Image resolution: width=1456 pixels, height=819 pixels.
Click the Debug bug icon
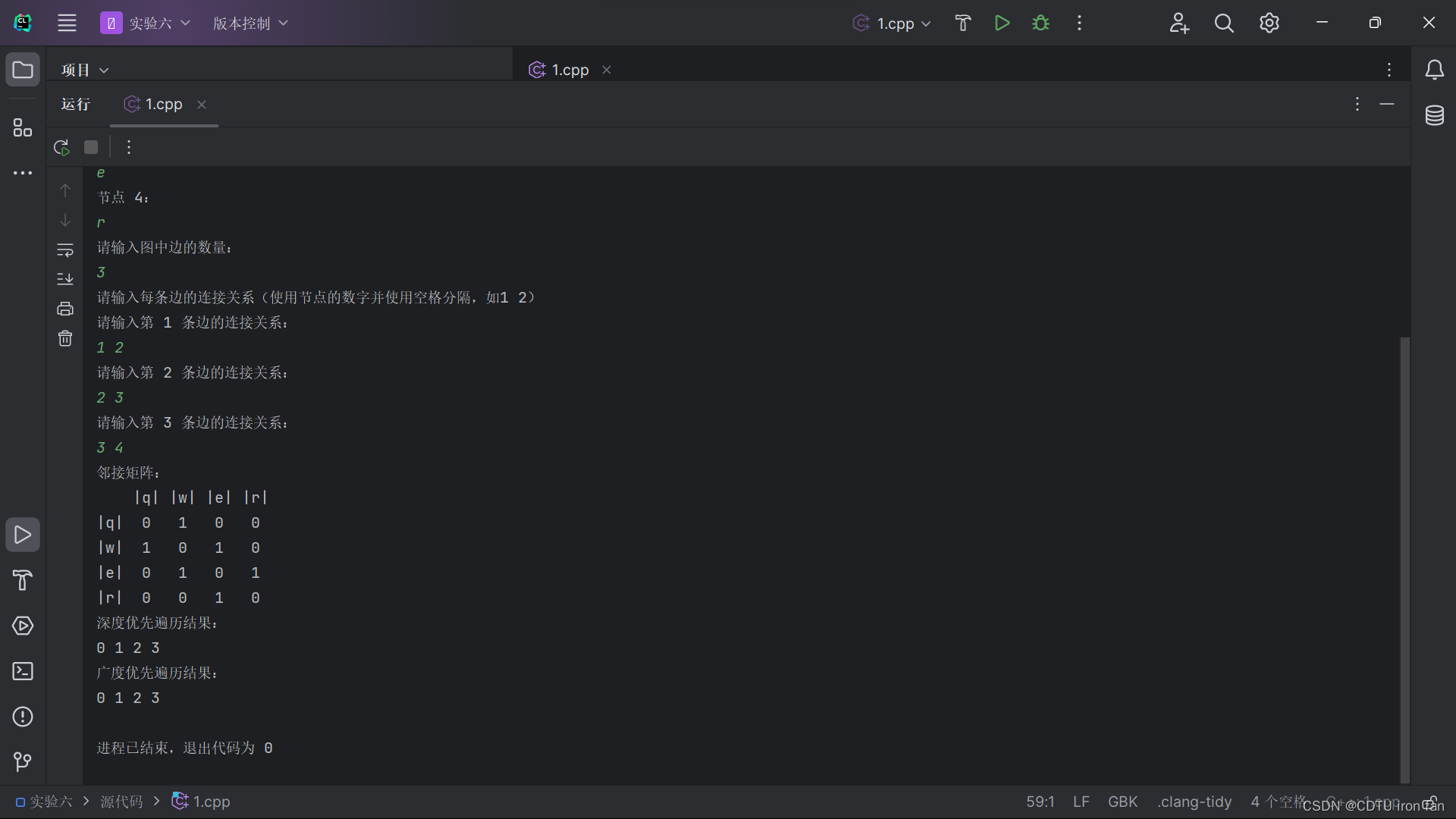pos(1040,23)
